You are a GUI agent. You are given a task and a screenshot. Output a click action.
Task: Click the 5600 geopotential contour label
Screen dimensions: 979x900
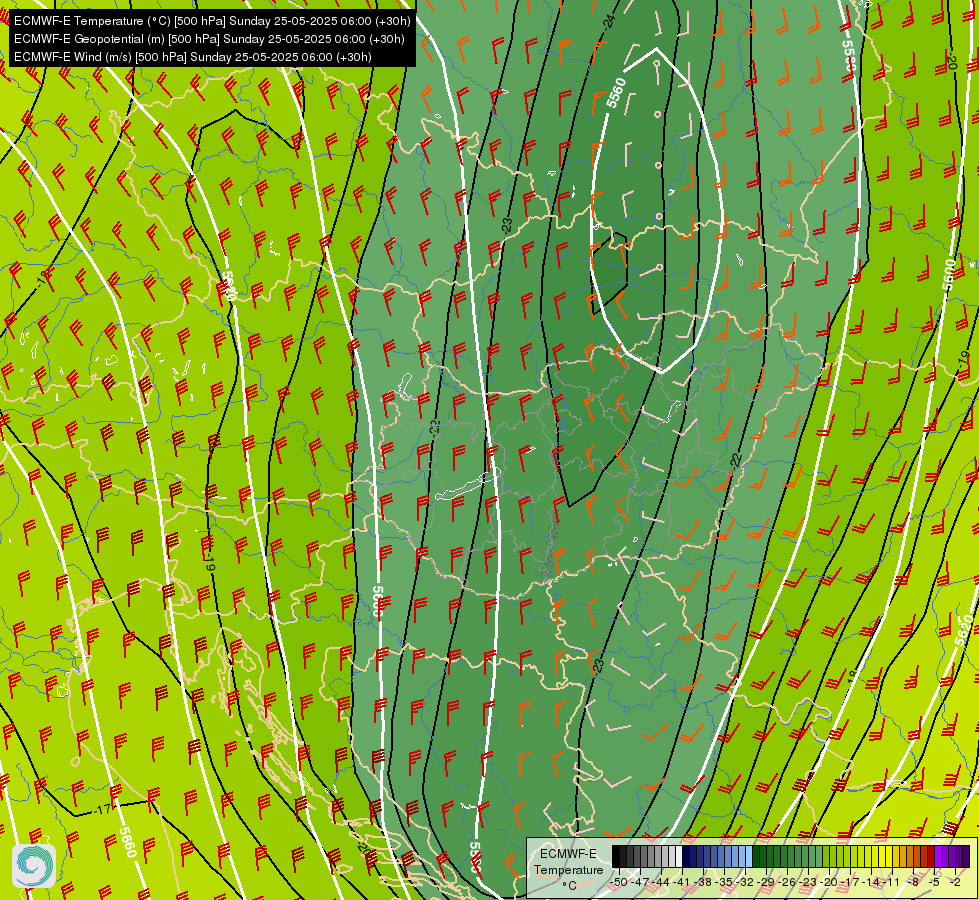click(x=948, y=274)
